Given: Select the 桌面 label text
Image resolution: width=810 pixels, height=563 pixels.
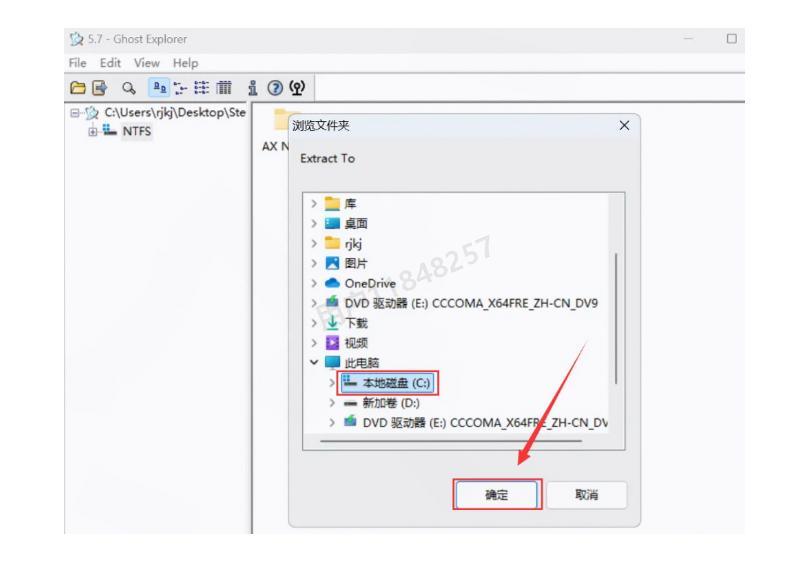Looking at the screenshot, I should pos(356,223).
